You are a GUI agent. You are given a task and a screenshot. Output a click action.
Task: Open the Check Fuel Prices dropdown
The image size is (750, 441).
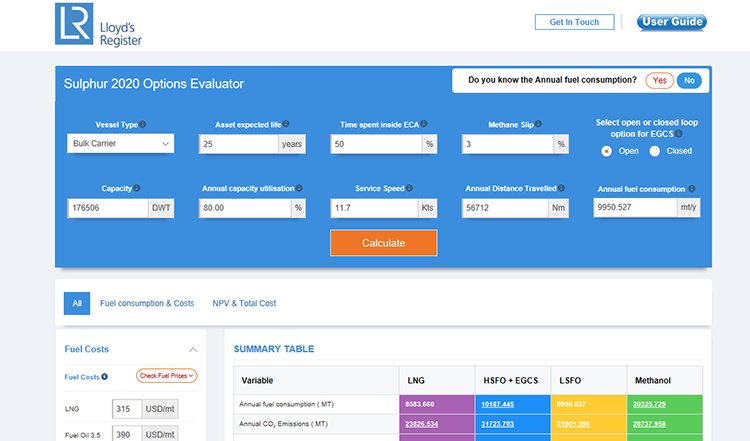point(166,376)
